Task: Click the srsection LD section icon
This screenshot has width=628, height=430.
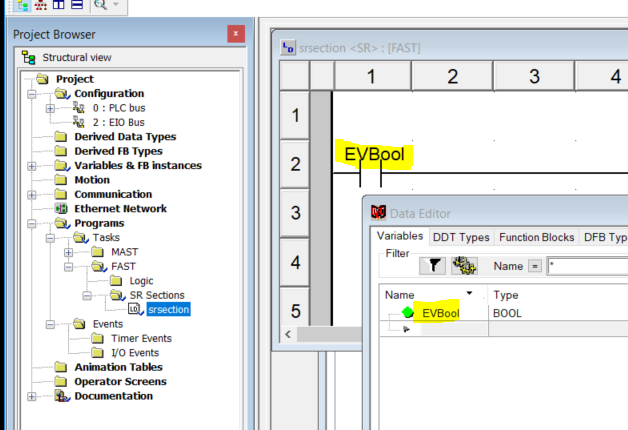Action: point(135,309)
